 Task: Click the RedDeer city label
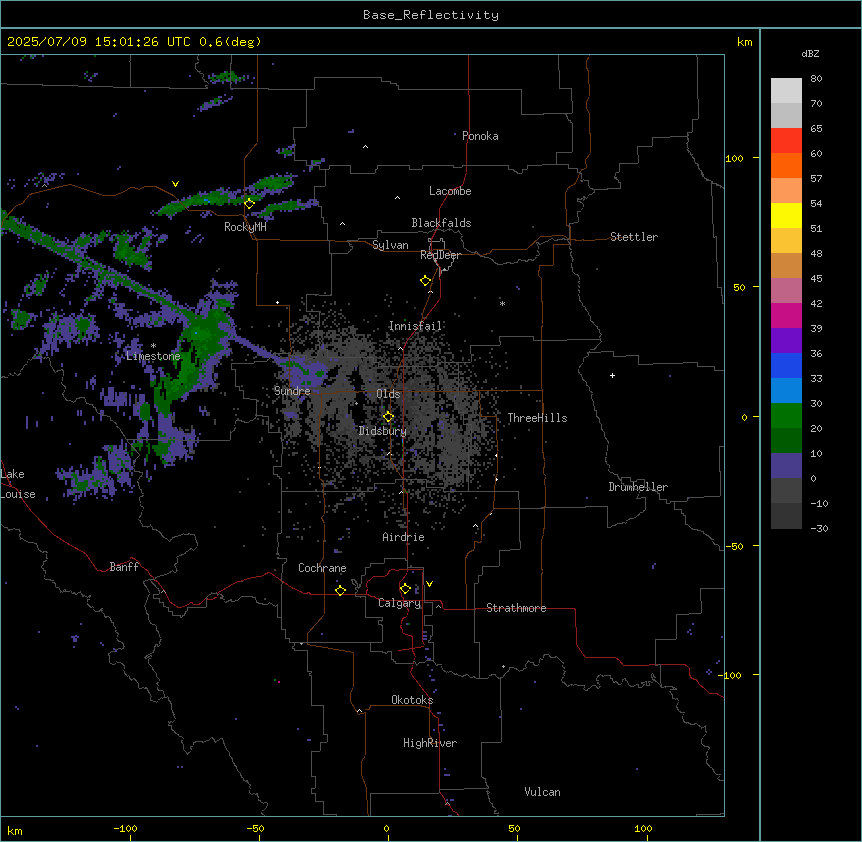(440, 255)
